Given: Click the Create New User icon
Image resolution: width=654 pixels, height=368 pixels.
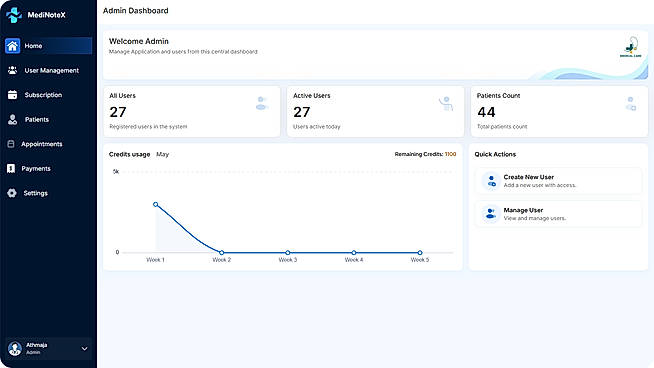Looking at the screenshot, I should (x=491, y=181).
